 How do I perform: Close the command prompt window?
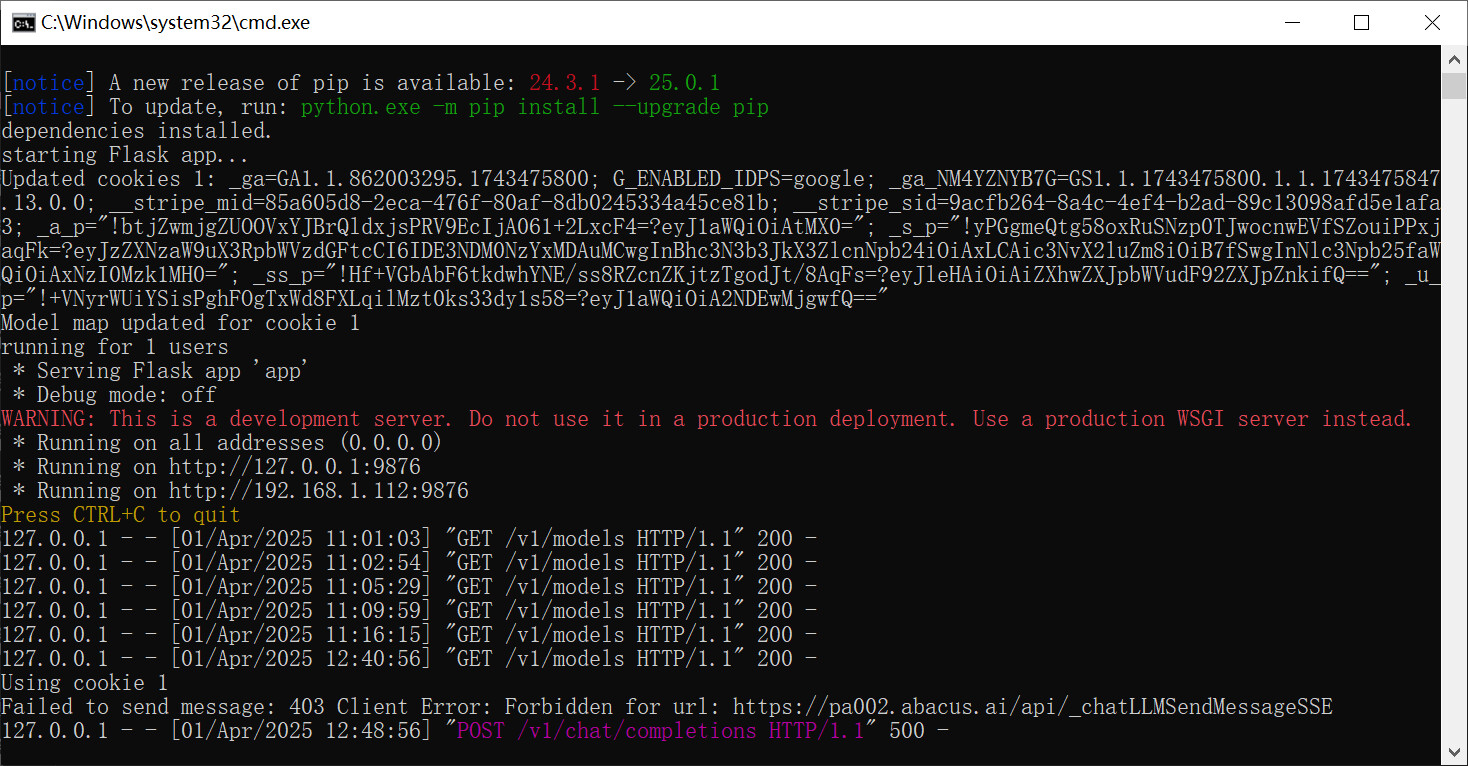(1432, 23)
